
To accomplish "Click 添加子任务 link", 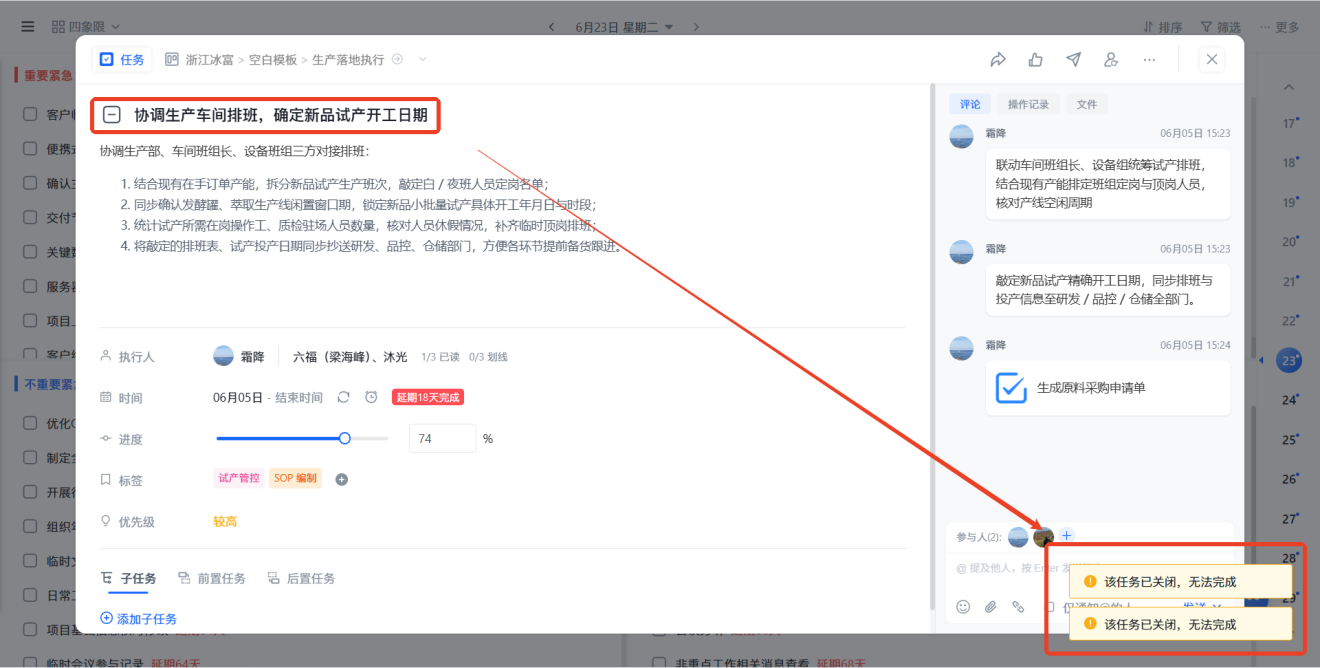I will [139, 618].
